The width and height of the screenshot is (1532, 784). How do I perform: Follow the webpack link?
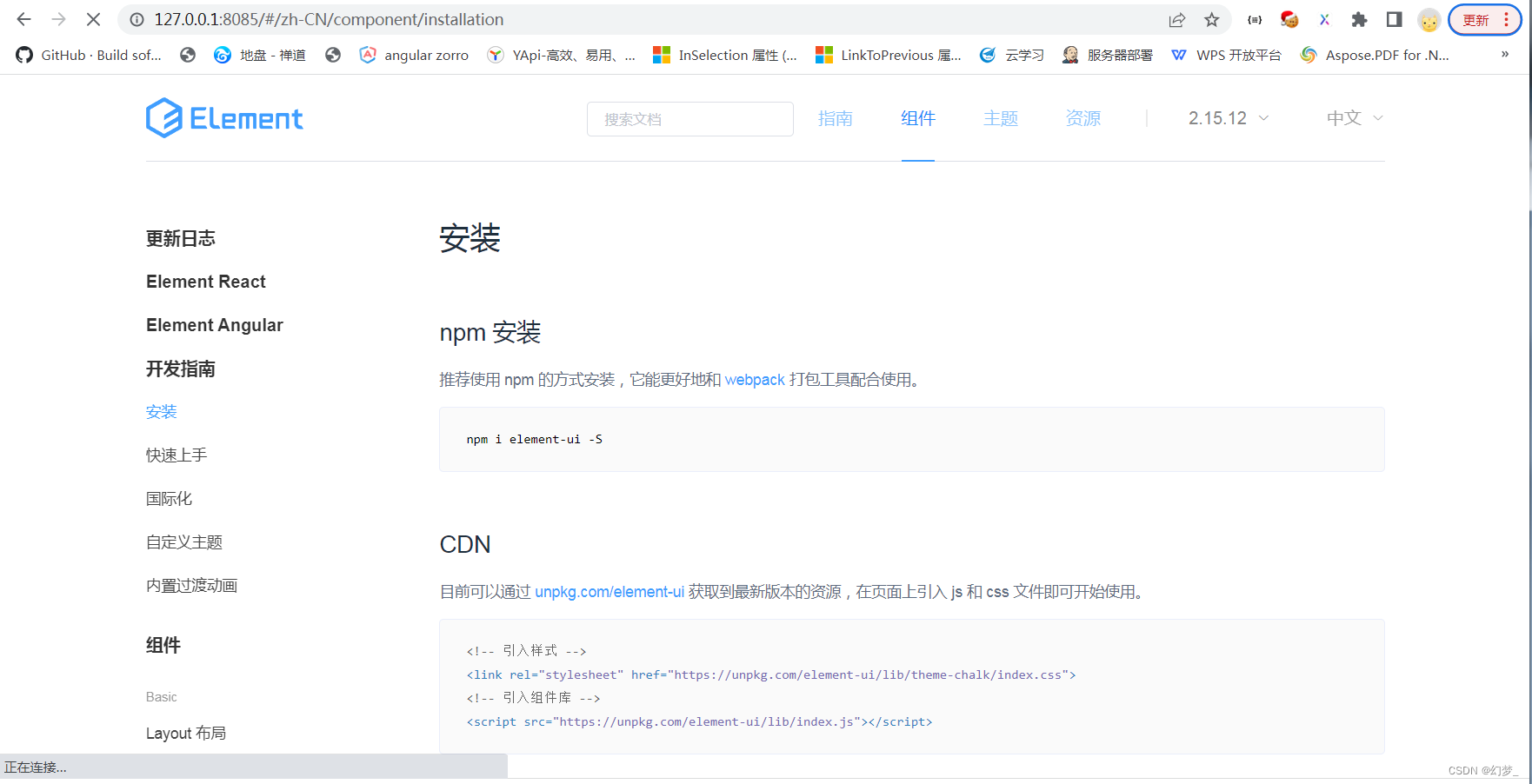[x=755, y=380]
